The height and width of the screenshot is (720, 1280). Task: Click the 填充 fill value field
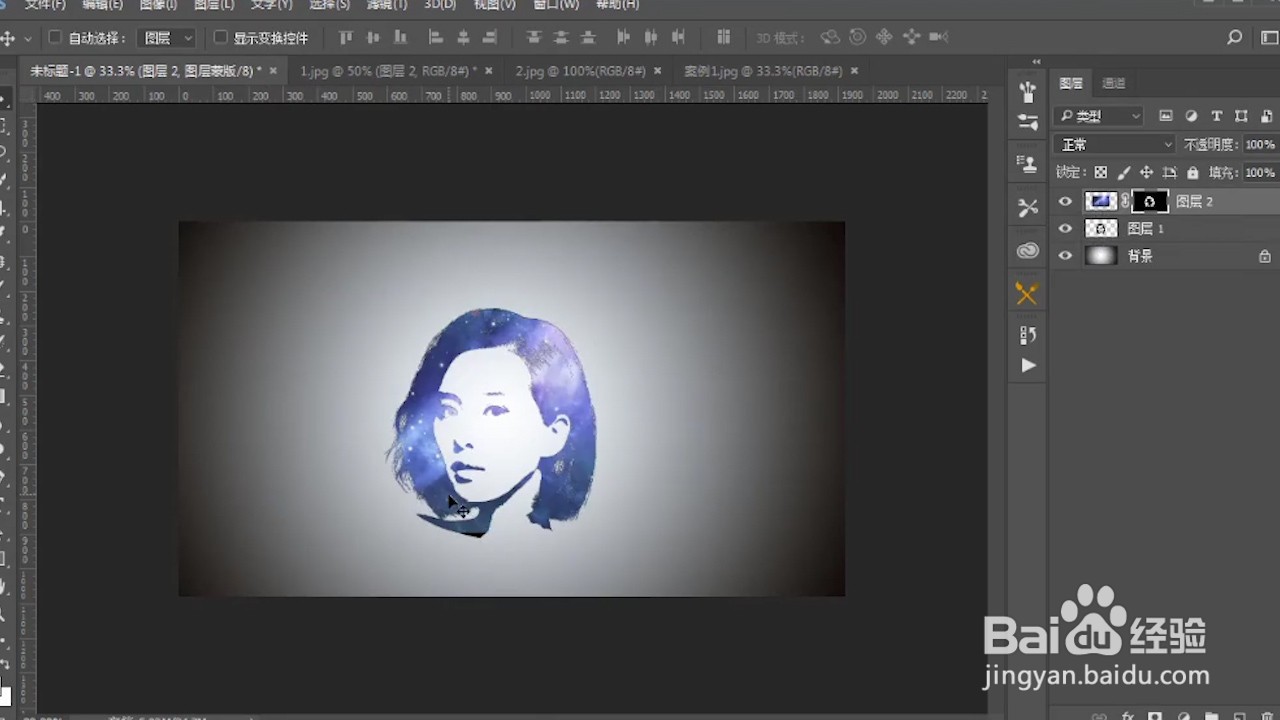[x=1260, y=173]
